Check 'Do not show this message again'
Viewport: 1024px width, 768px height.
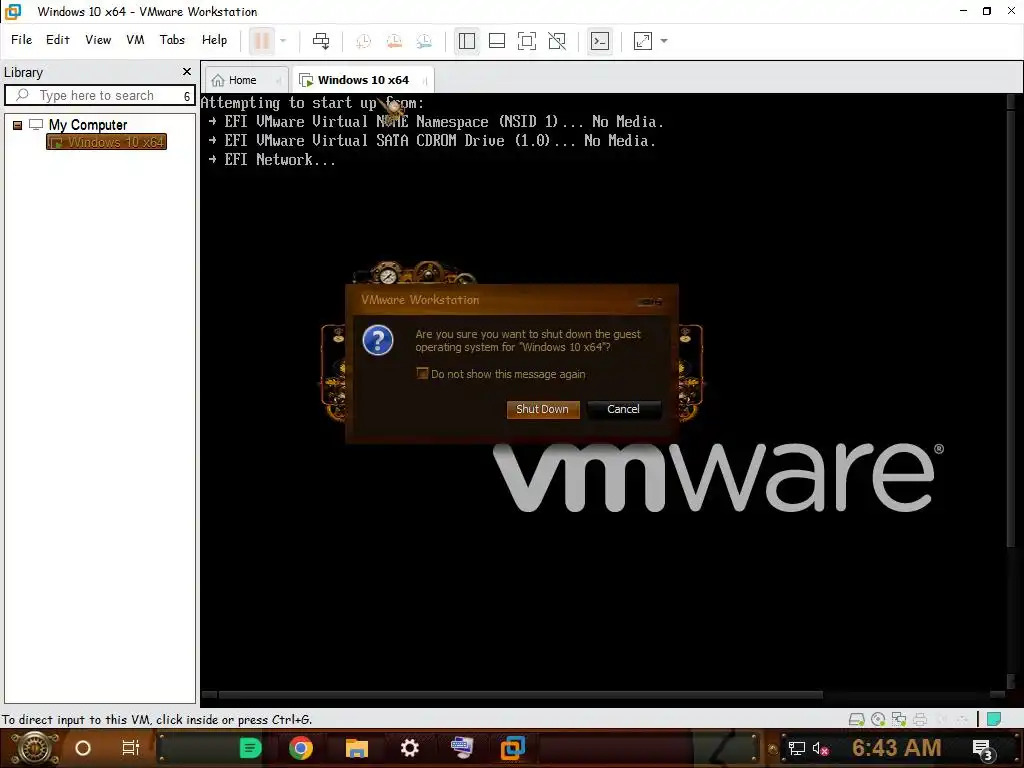coord(423,374)
